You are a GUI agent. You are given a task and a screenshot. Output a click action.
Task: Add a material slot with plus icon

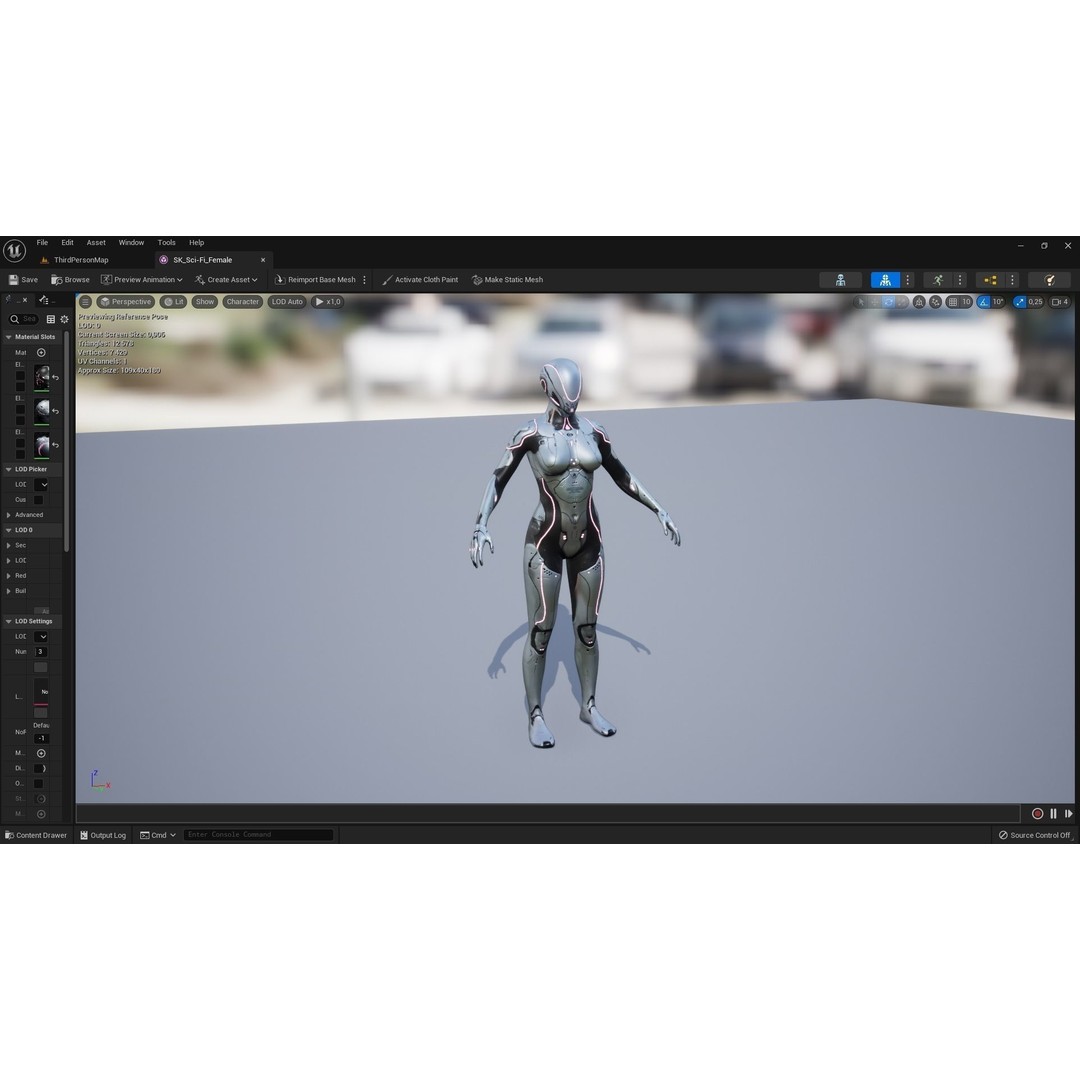click(x=41, y=353)
